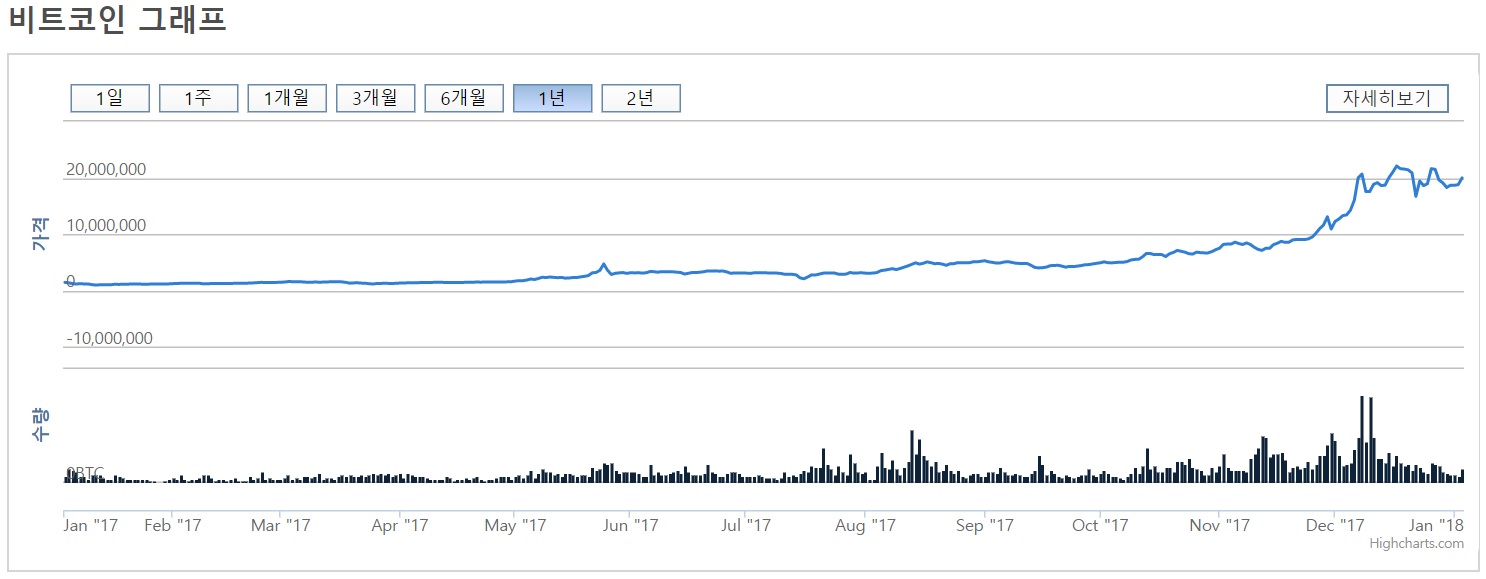Viewport: 1486px width, 579px height.
Task: Open the 자세히보기 detailed view
Action: [x=1387, y=98]
